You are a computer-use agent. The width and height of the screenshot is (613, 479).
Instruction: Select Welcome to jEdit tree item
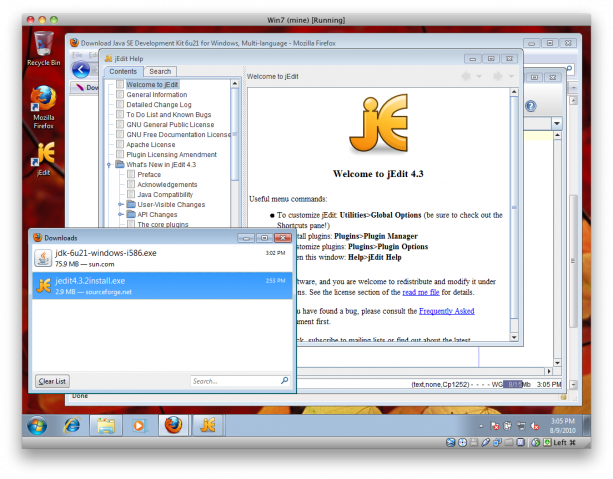(x=152, y=84)
